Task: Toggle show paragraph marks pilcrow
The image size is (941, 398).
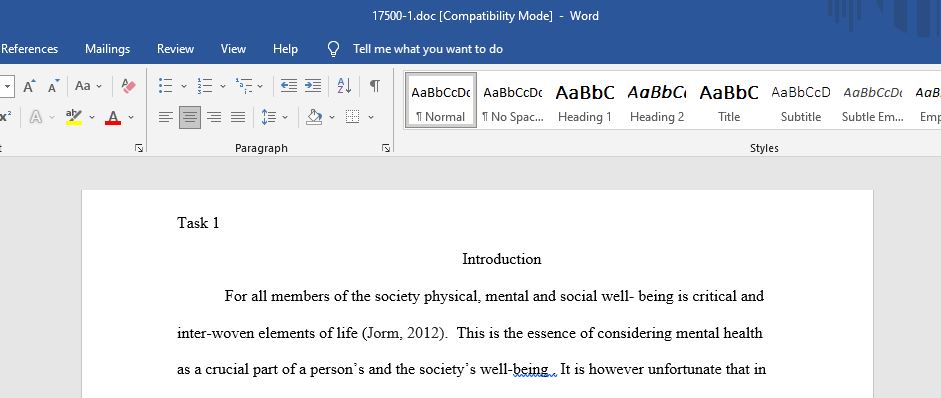Action: 374,86
